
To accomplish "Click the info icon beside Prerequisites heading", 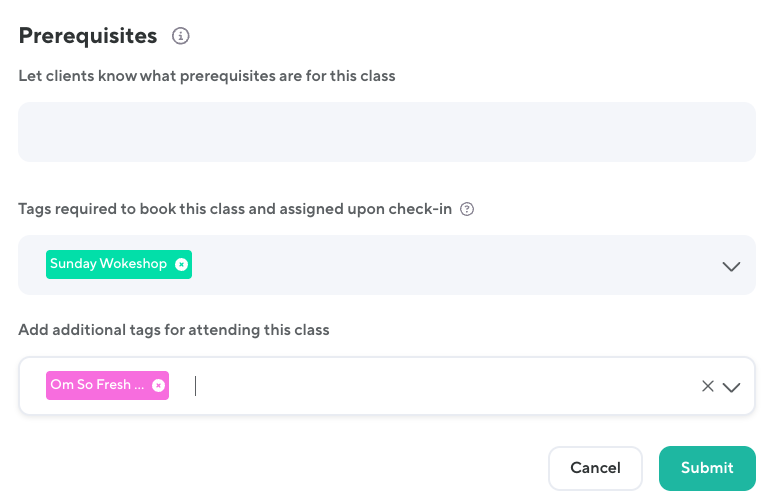I will click(181, 37).
